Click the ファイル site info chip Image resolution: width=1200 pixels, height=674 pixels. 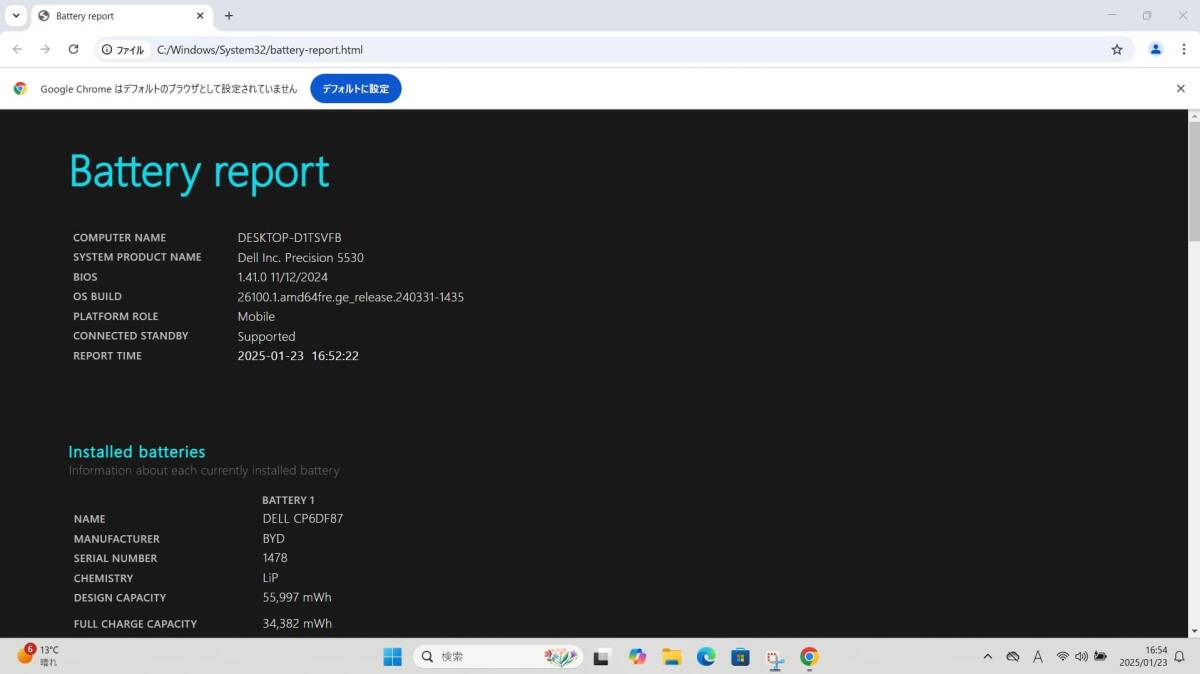pos(123,49)
